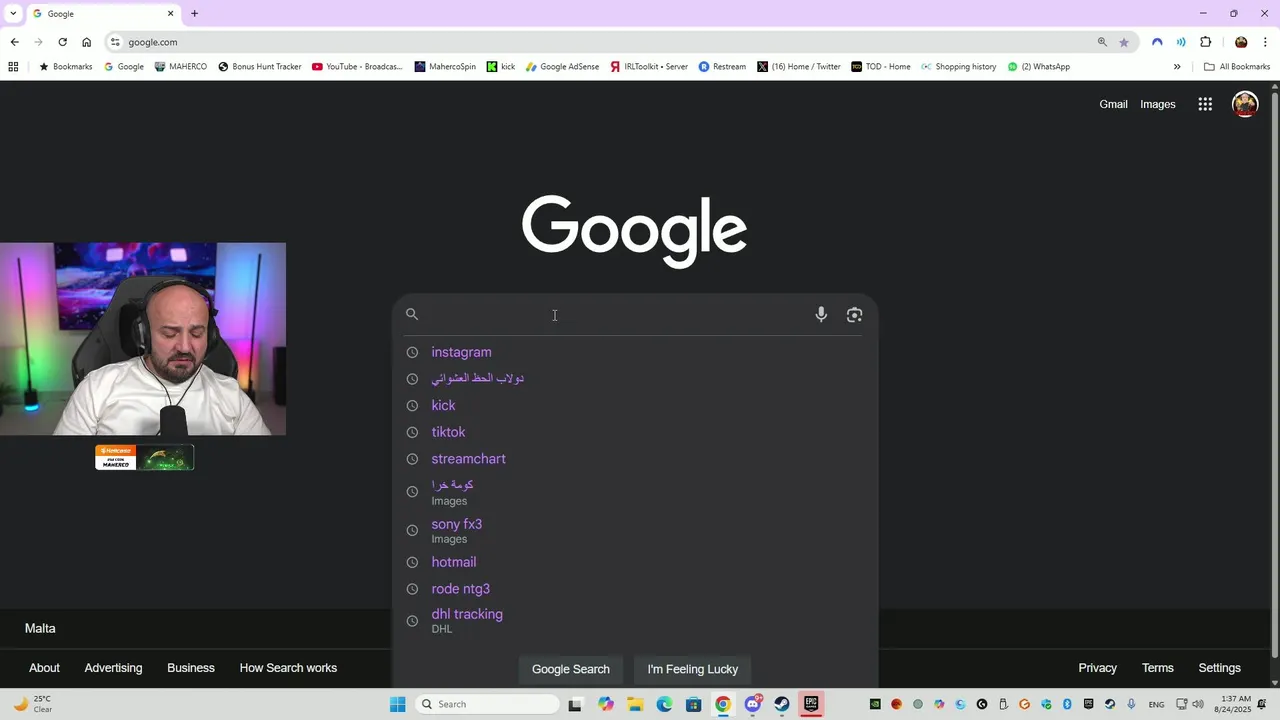Screen dimensions: 1280x720
Task: Open the How Search works link
Action: 288,668
